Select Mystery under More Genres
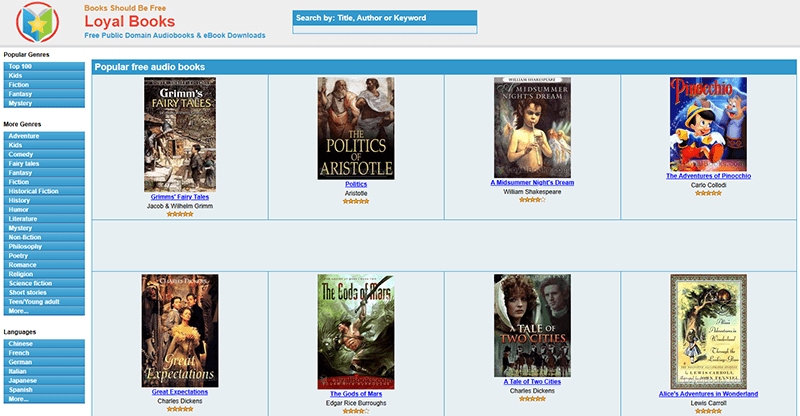Screen dimensions: 800x416 tap(44, 228)
